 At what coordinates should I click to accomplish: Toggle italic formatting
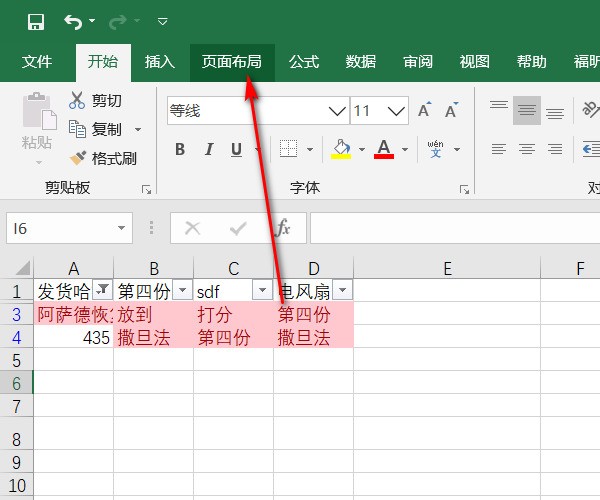pos(209,150)
